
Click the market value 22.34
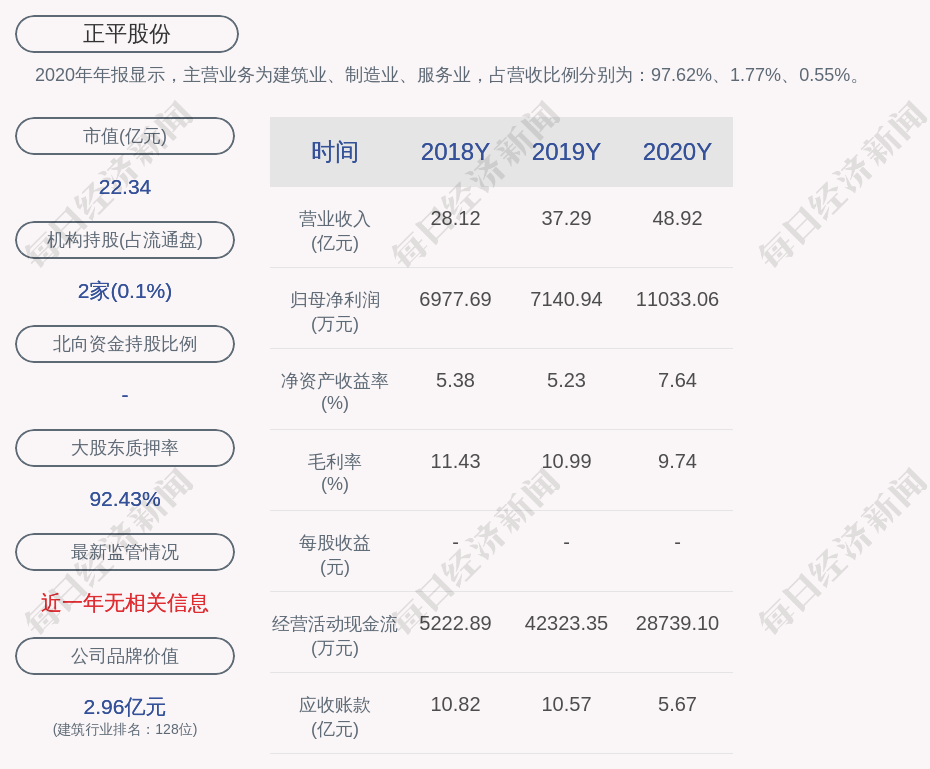[x=125, y=187]
